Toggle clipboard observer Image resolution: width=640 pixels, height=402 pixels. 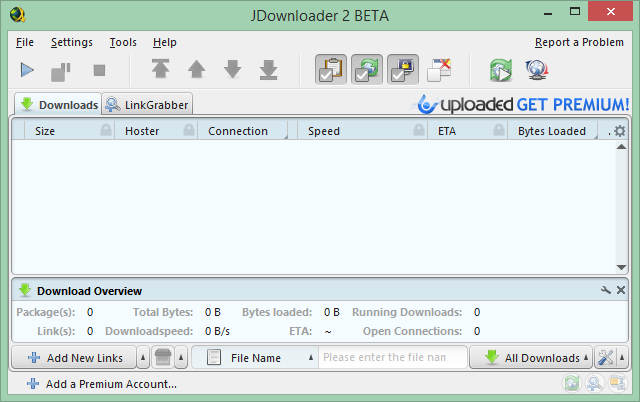point(331,69)
